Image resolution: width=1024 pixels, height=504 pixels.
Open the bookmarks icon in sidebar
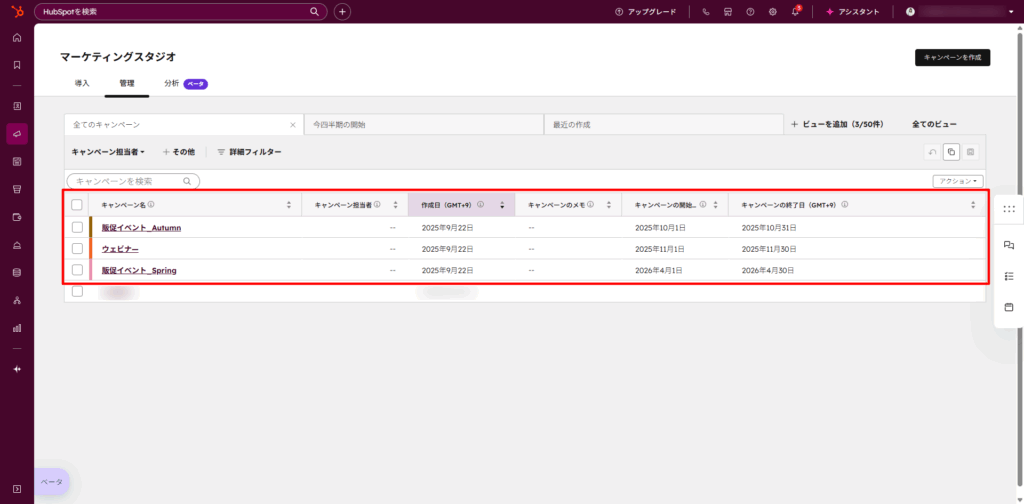click(17, 65)
